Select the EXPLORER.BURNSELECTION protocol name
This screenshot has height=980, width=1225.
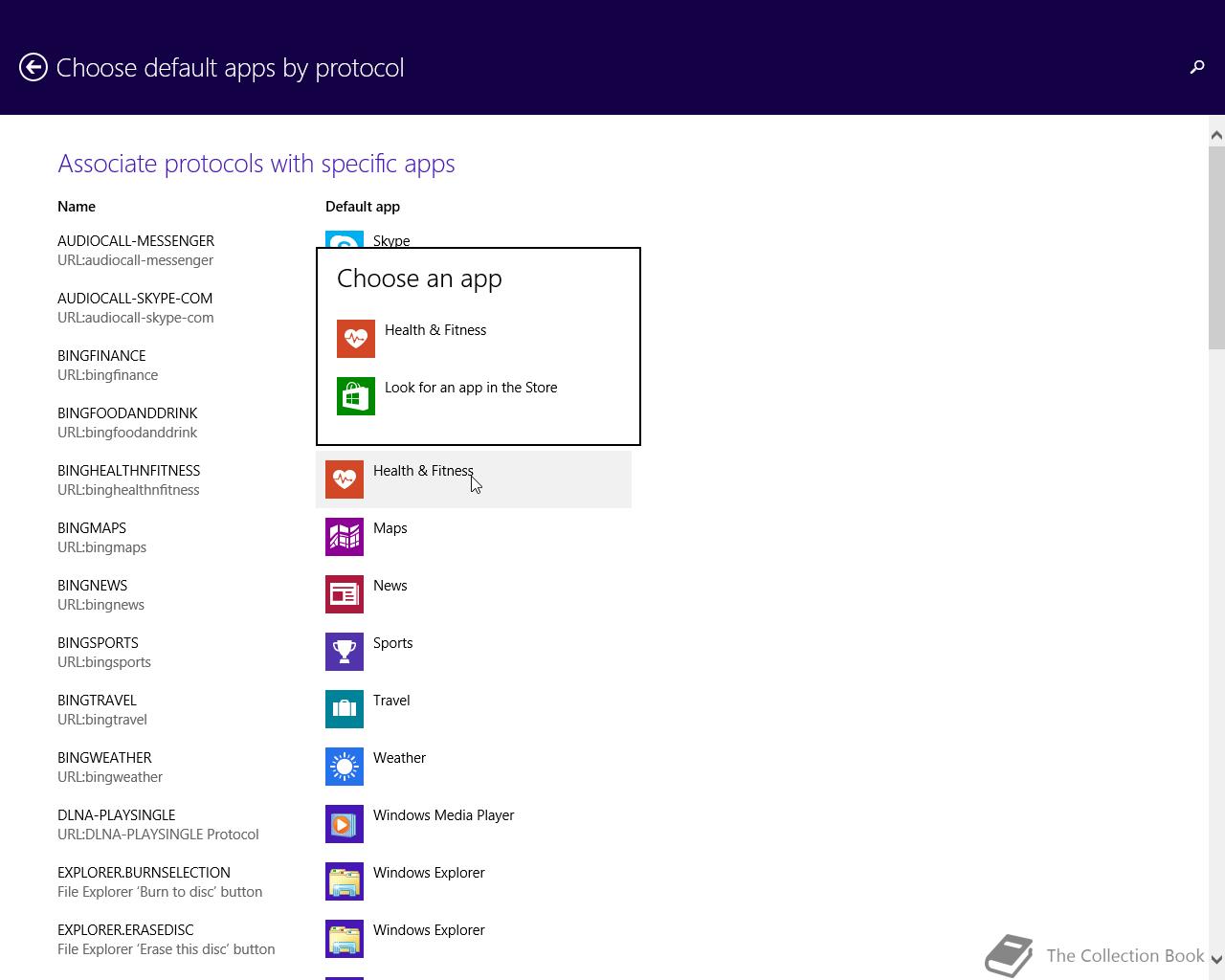tap(144, 873)
